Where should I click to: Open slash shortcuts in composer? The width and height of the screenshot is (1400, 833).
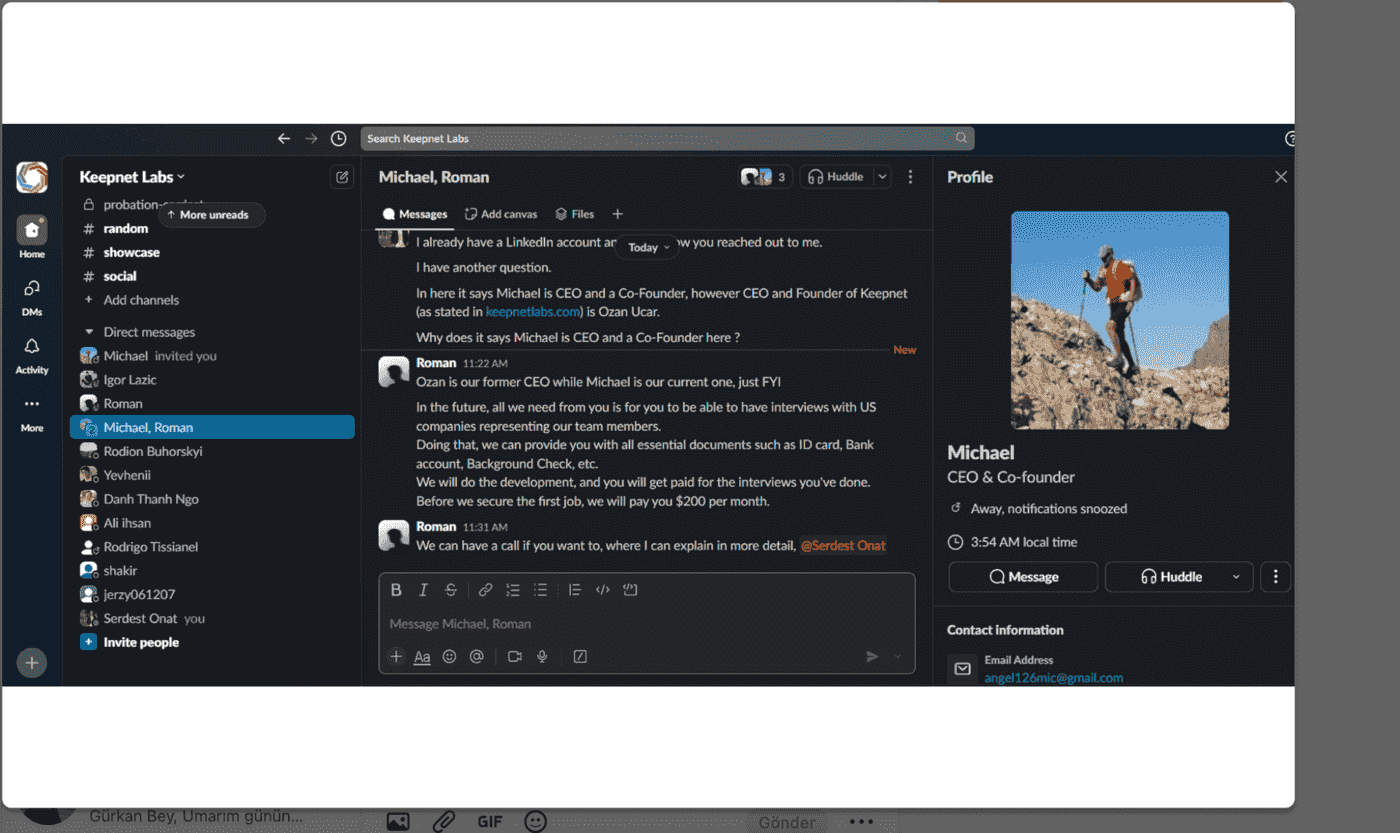(x=580, y=657)
